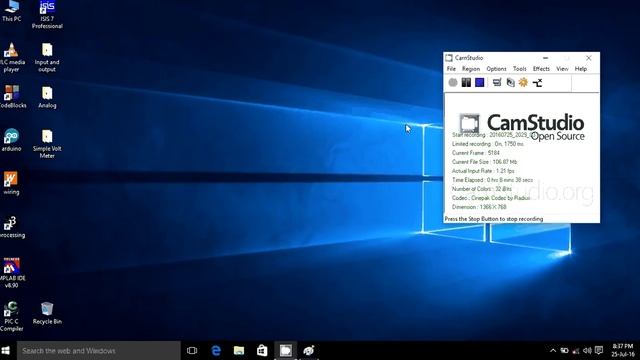Select the arduino desktop shortcut

pos(11,140)
